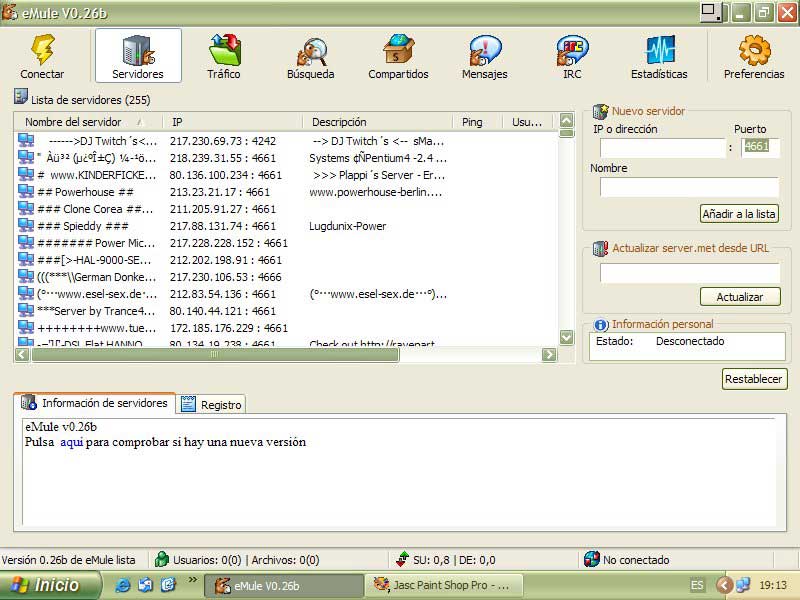Click the Actualizar server.met group icon
Viewport: 800px width, 600px height.
[601, 248]
